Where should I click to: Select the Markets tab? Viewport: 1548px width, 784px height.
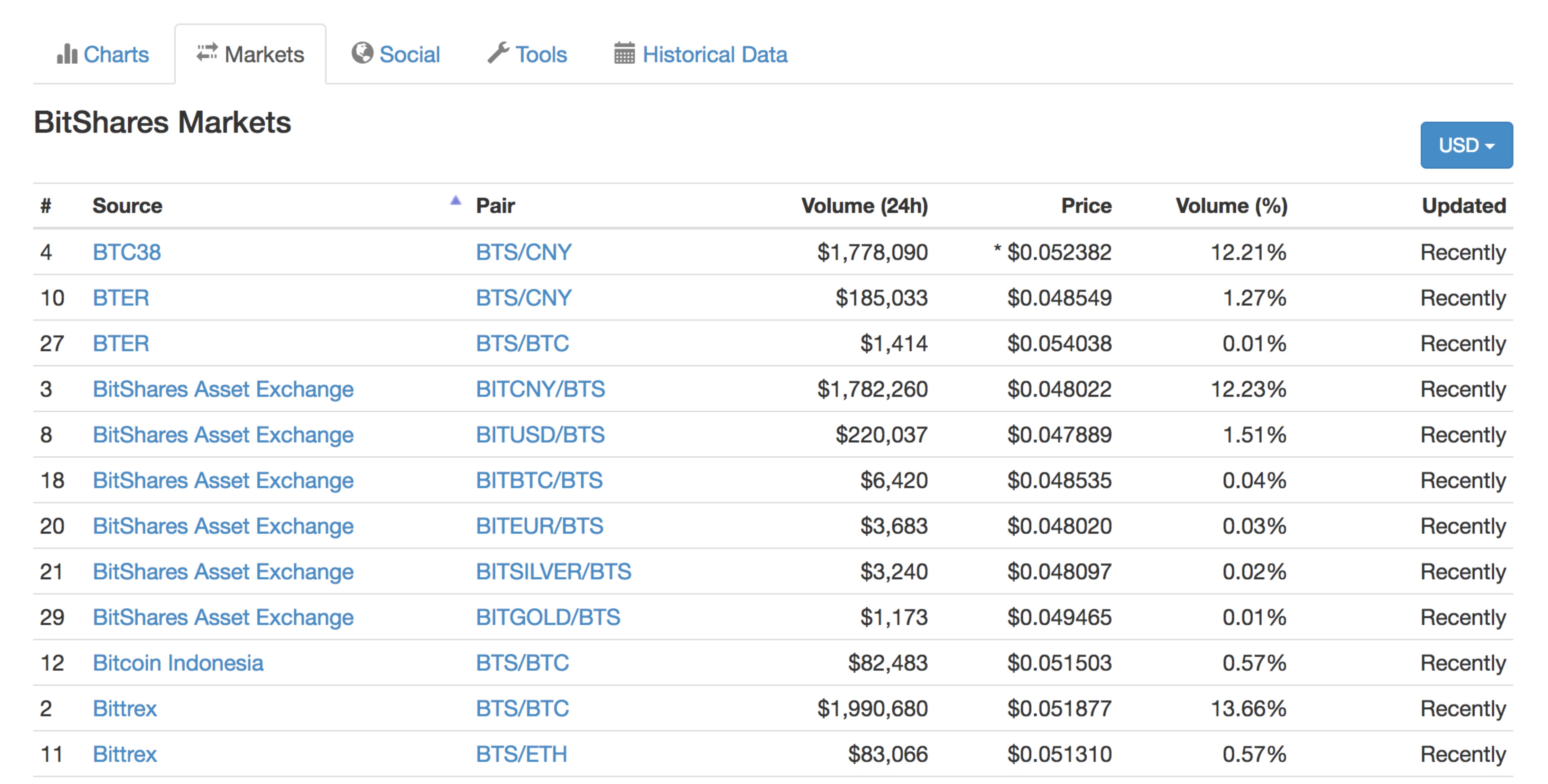click(x=251, y=55)
